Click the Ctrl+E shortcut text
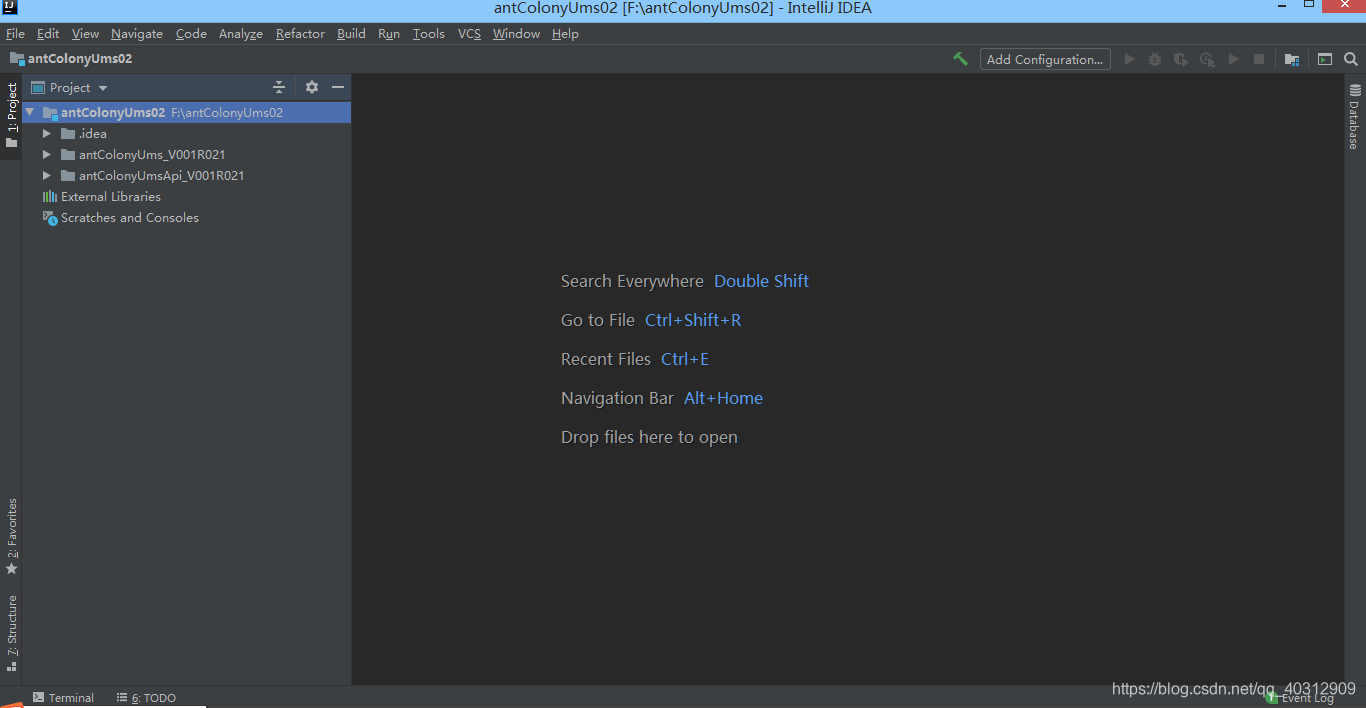This screenshot has width=1366, height=708. [685, 359]
